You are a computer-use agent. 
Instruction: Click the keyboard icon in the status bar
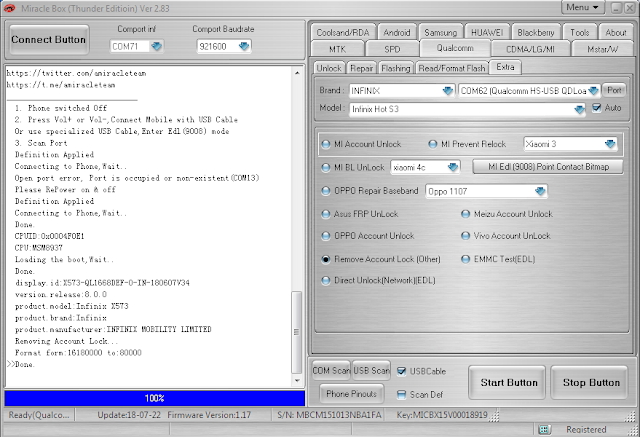pos(543,430)
